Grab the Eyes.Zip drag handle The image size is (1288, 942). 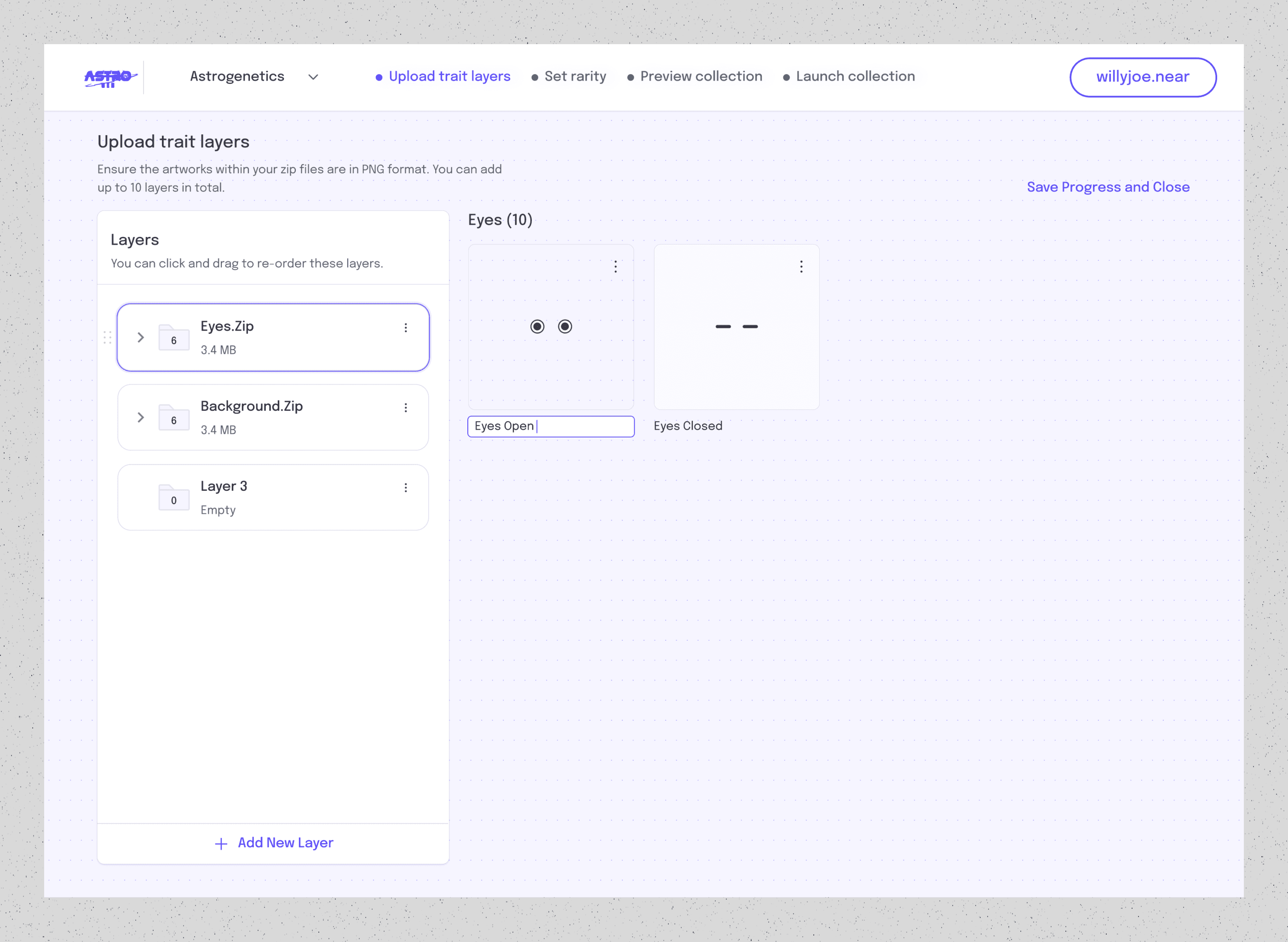[107, 338]
